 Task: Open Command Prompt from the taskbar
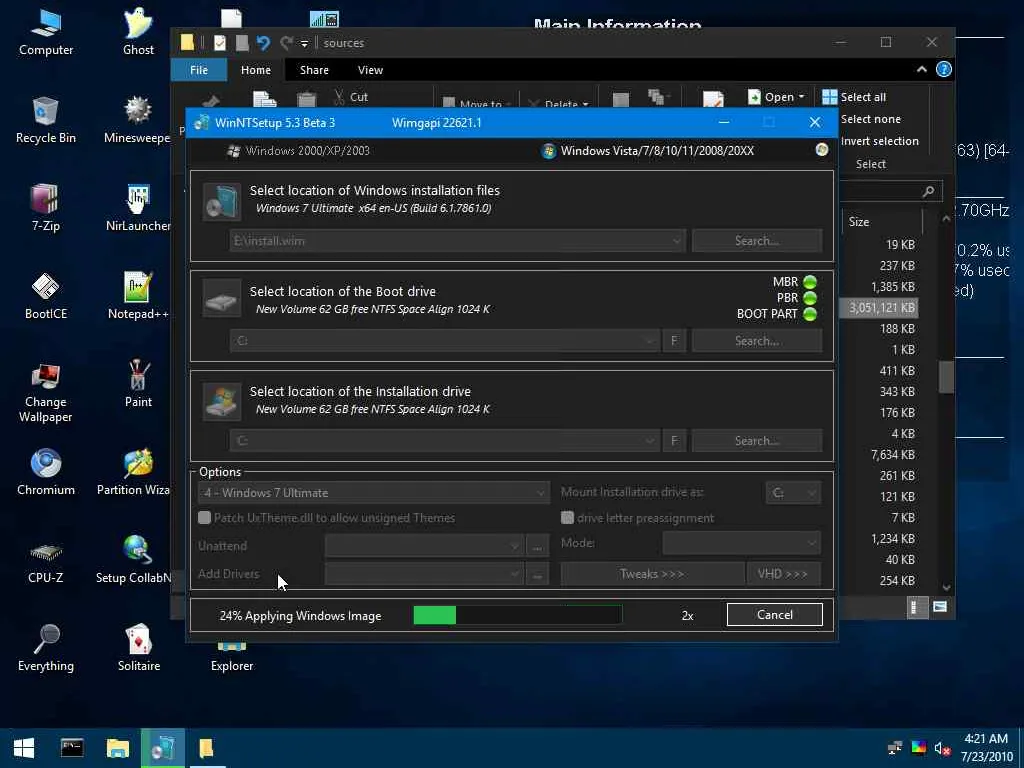point(72,748)
